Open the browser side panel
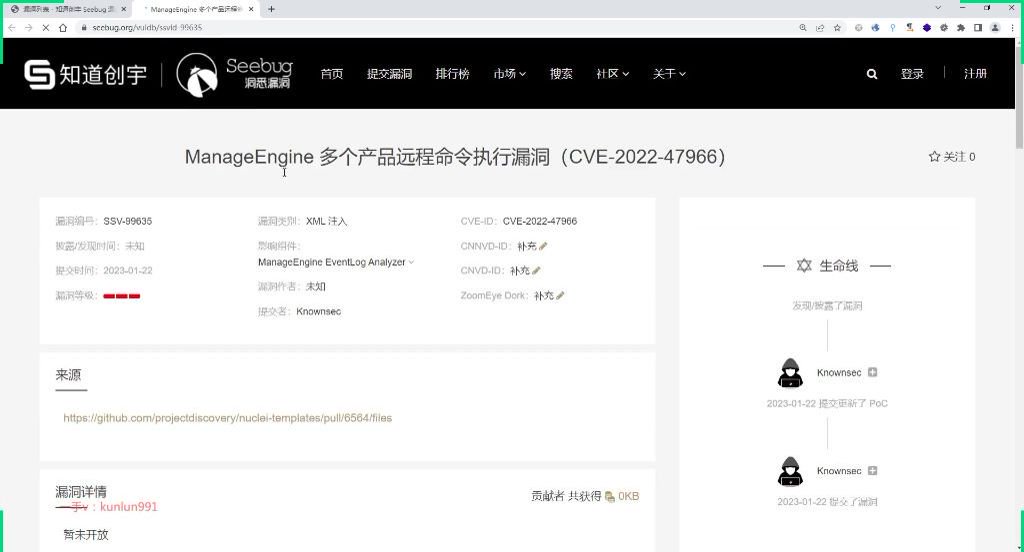The image size is (1024, 552). point(978,27)
